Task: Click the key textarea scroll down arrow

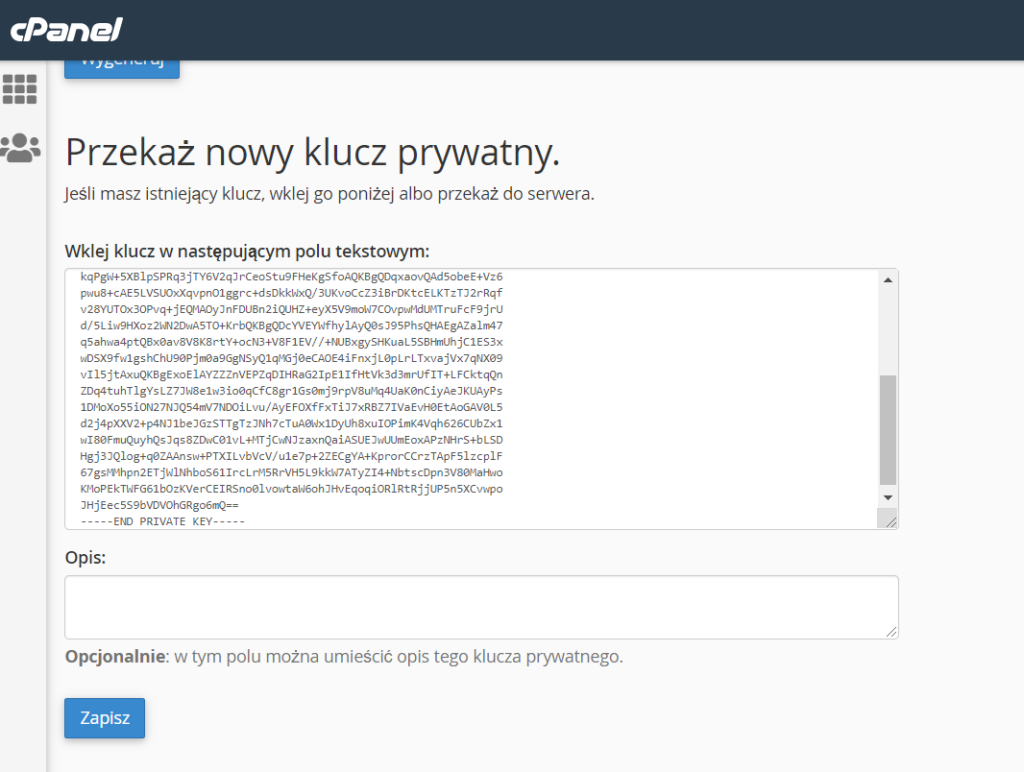Action: [888, 498]
